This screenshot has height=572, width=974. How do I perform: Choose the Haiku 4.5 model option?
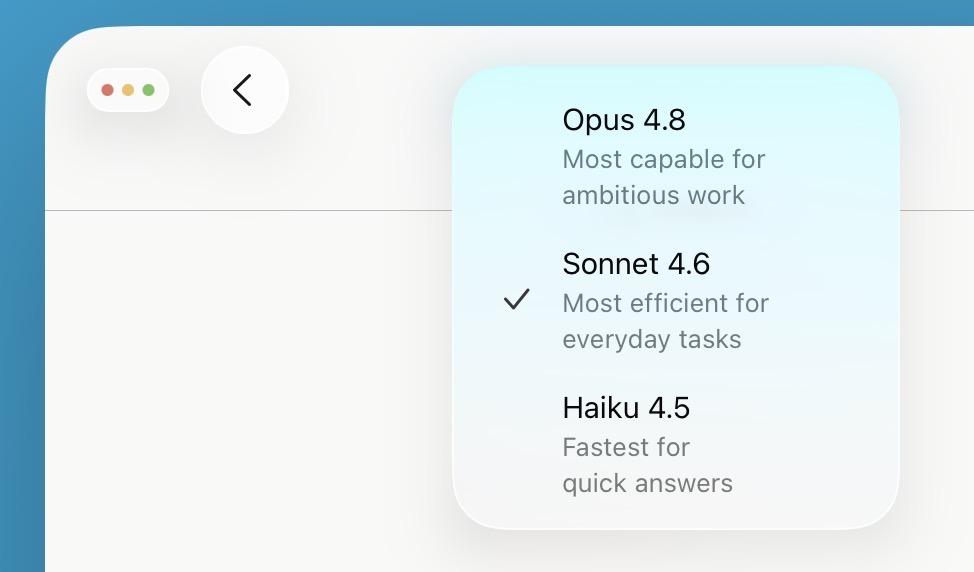[676, 445]
